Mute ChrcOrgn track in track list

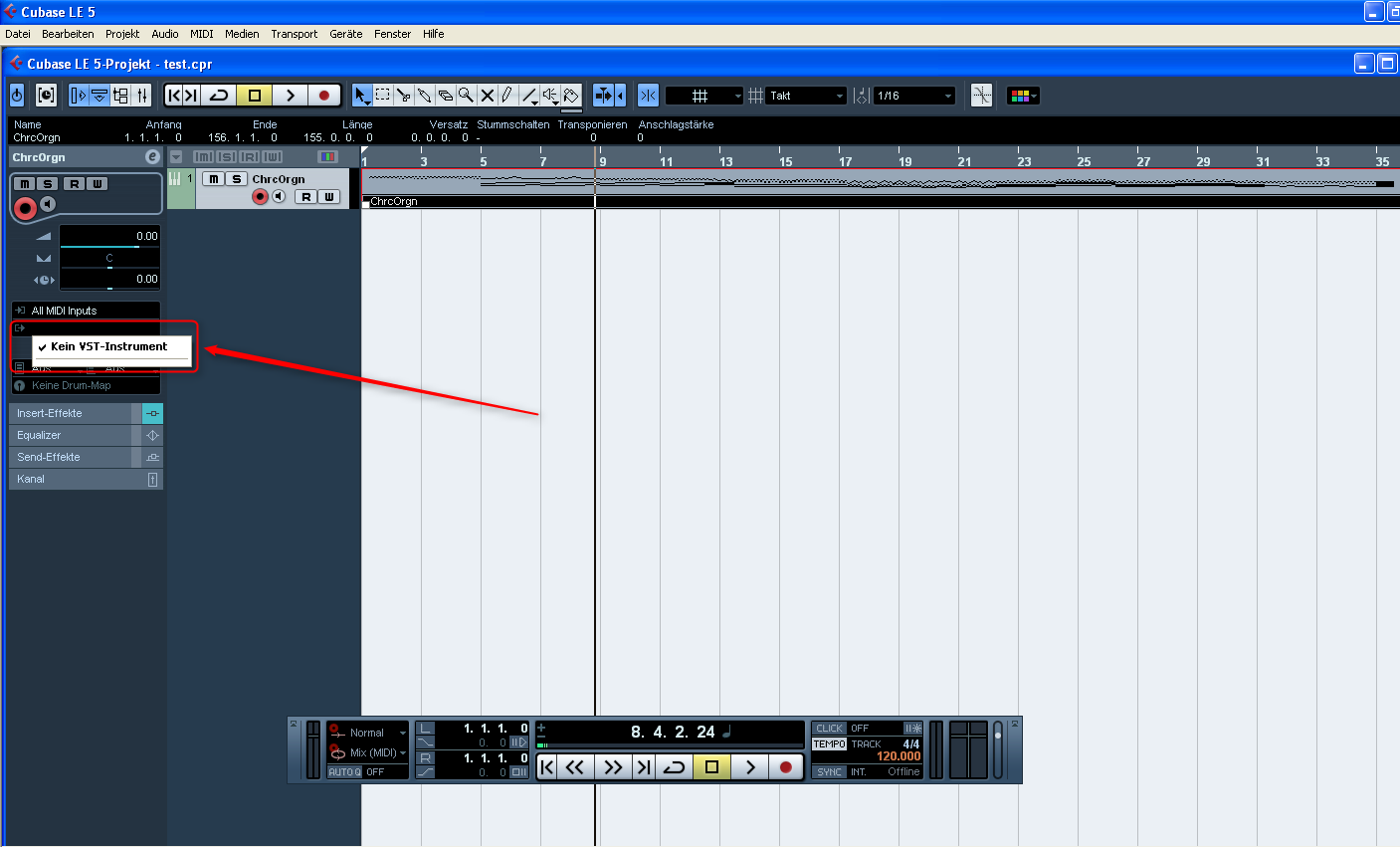point(214,179)
